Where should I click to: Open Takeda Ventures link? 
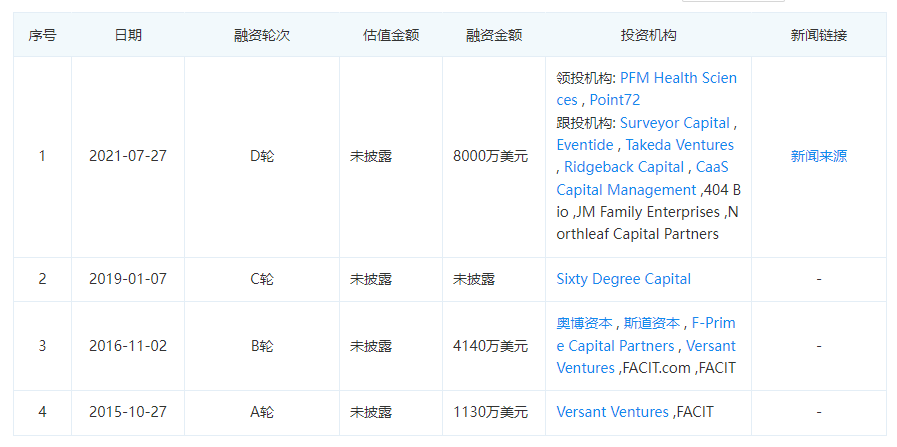tap(680, 145)
